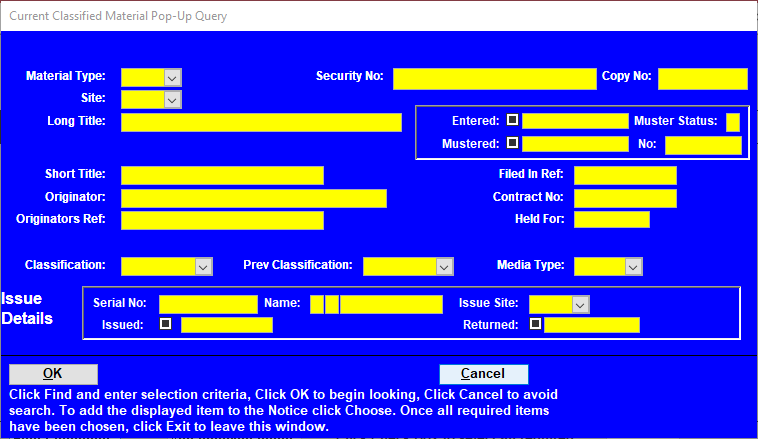The image size is (758, 439).
Task: Enable the Issued checkbox
Action: click(166, 324)
